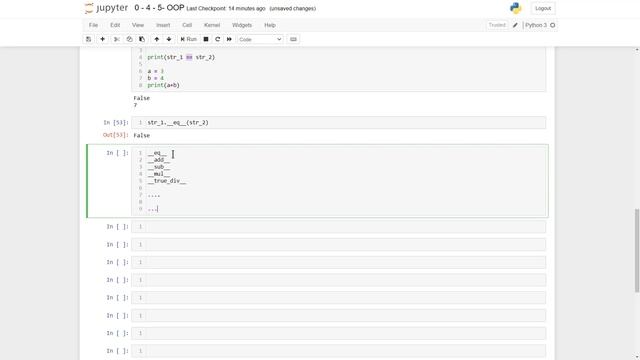
Task: Click the print(str_1 == str_2) code line
Action: pos(181,57)
